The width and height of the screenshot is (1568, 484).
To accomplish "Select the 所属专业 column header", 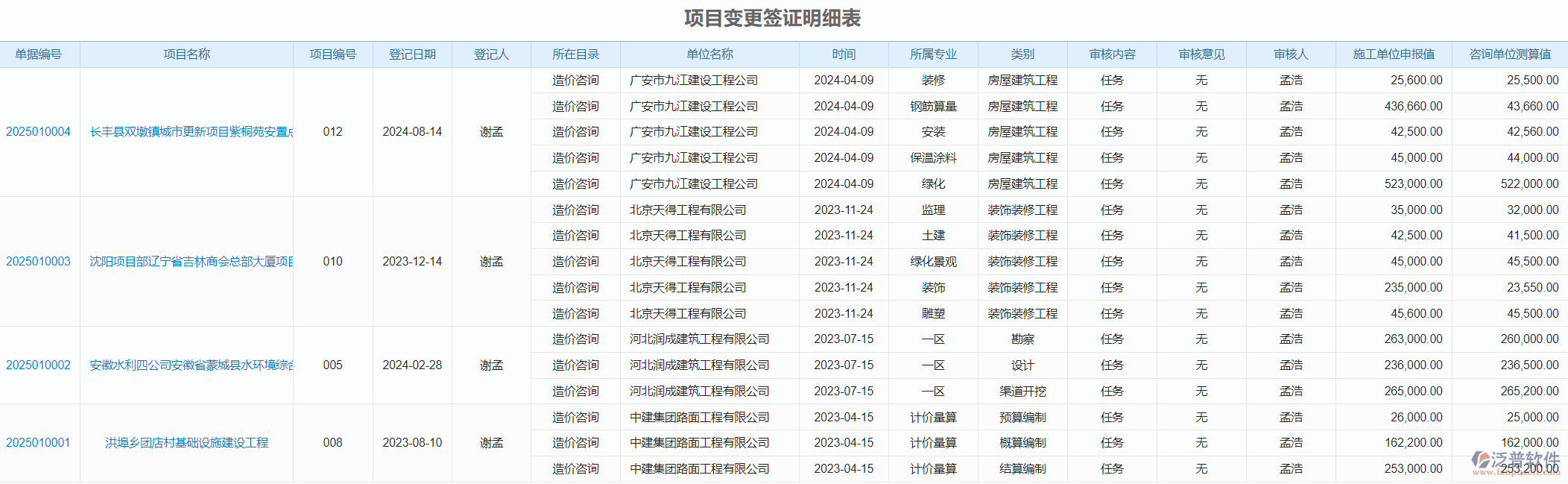I will (933, 54).
